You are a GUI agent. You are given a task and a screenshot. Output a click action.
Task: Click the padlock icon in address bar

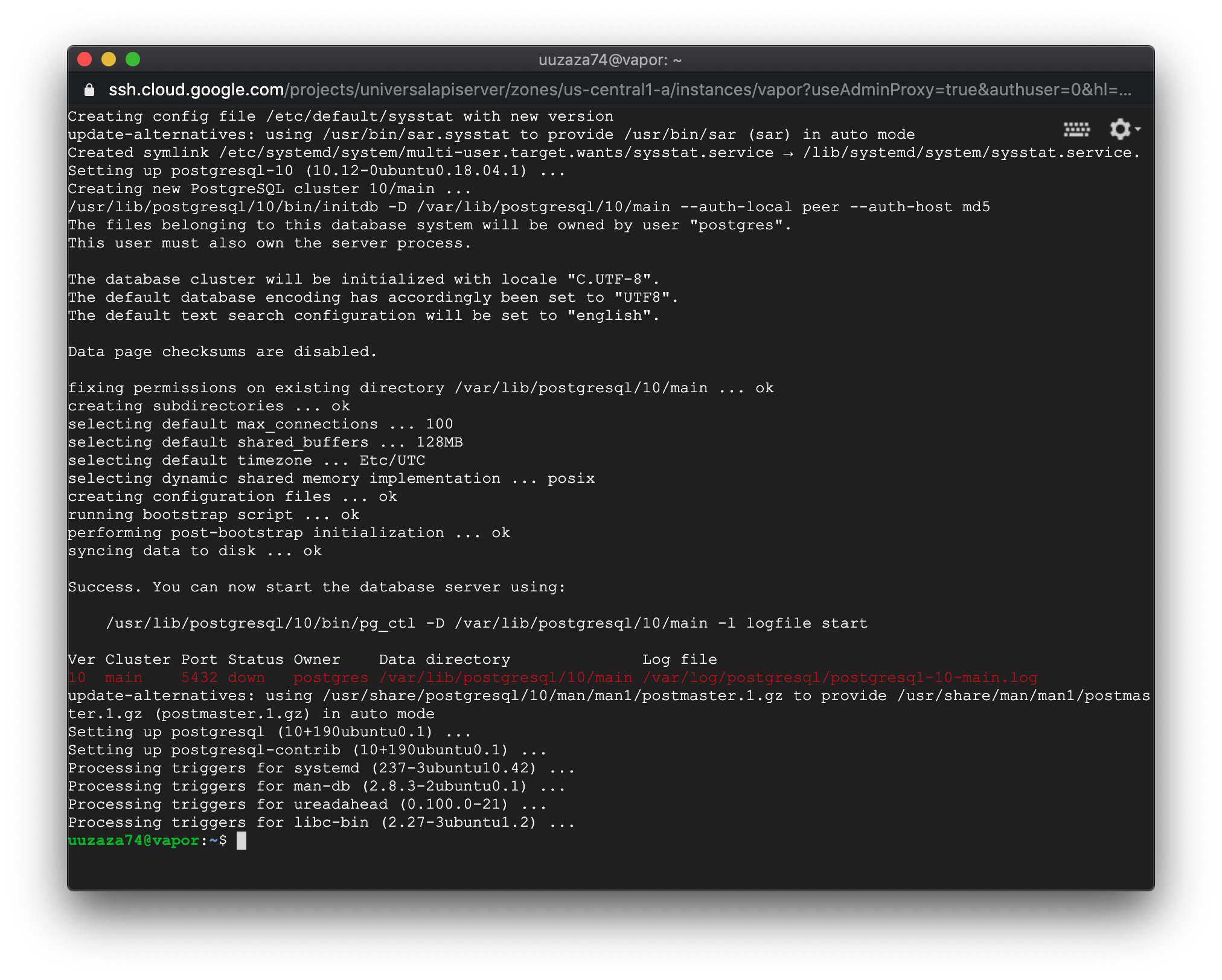pyautogui.click(x=89, y=90)
